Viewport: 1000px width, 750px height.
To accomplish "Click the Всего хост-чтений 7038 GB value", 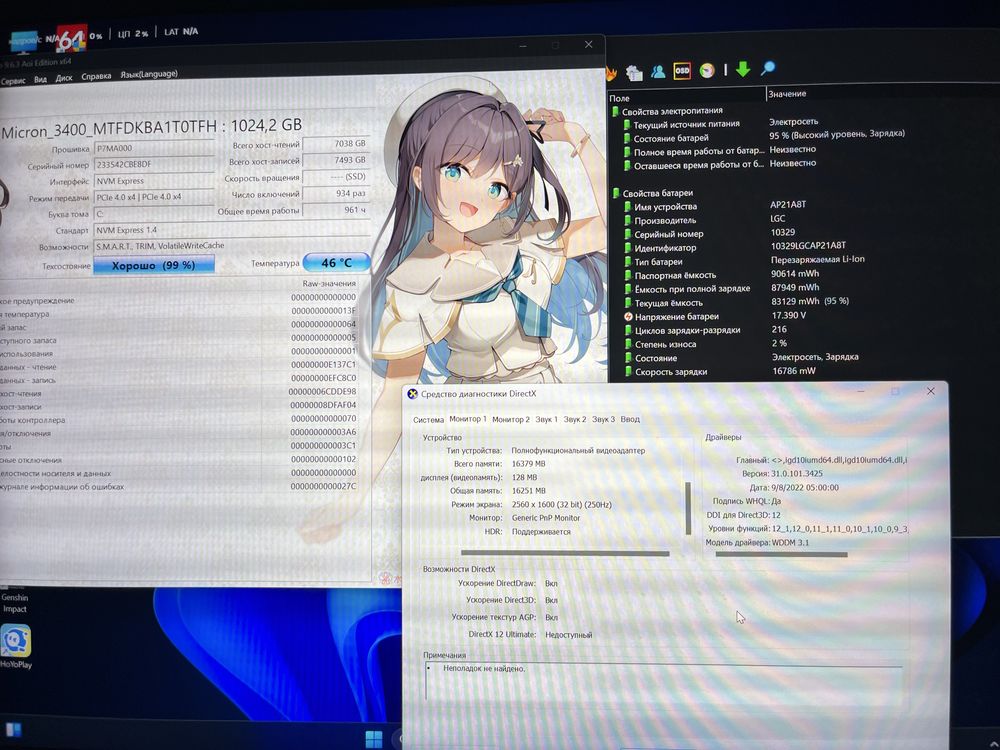I will [336, 144].
